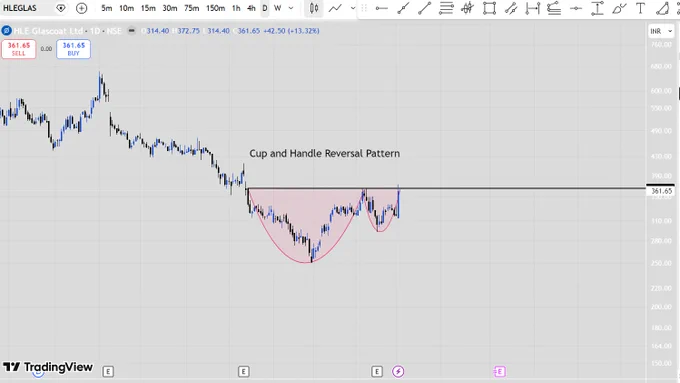Click the 361.65 SELL button
This screenshot has height=383, width=680.
click(19, 49)
